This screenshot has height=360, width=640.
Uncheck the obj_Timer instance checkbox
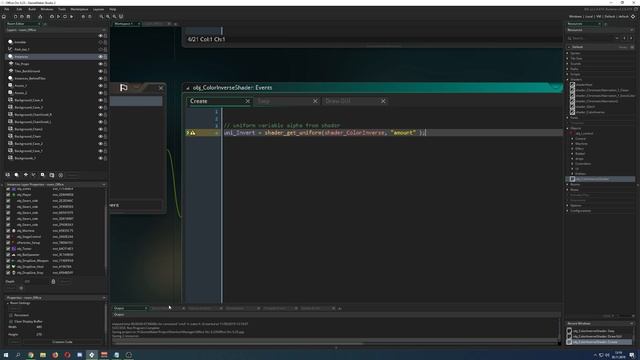point(8,248)
